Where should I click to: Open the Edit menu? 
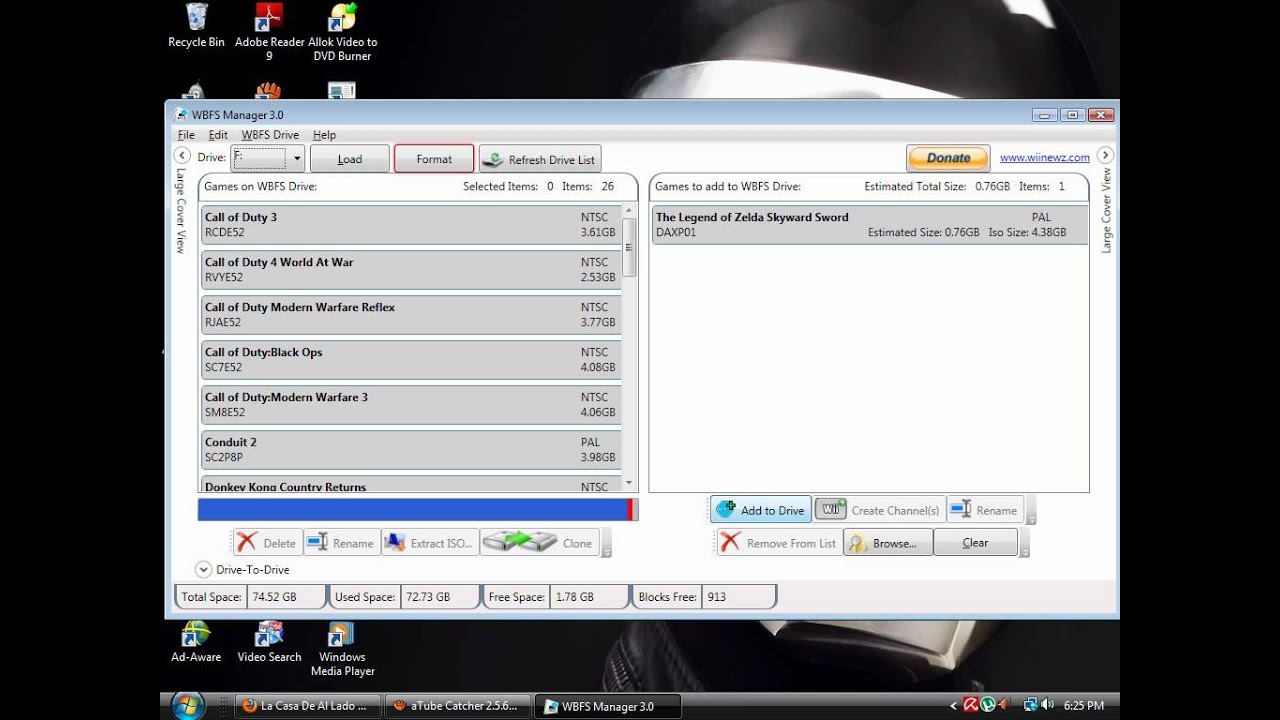coord(218,135)
